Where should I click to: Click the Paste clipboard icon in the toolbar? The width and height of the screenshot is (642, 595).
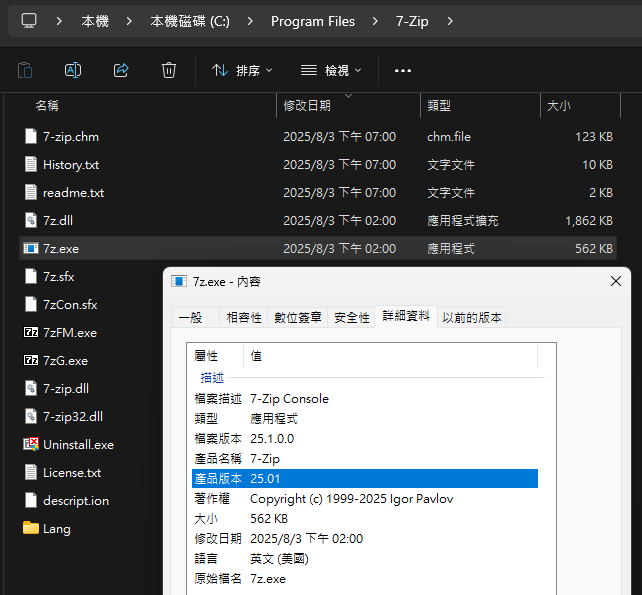click(x=25, y=70)
